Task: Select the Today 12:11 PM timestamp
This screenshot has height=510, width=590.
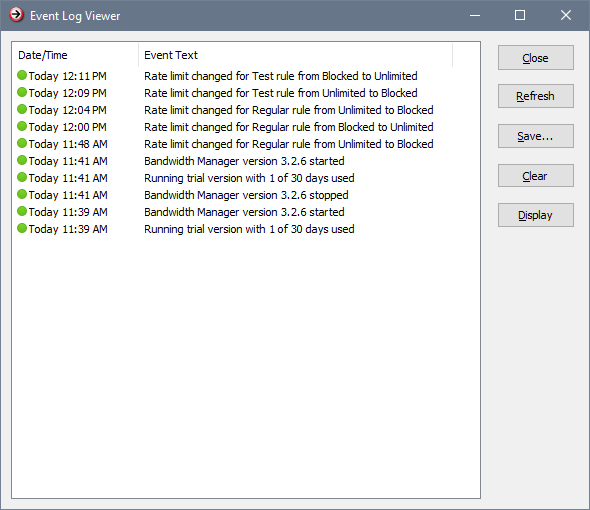Action: [67, 76]
